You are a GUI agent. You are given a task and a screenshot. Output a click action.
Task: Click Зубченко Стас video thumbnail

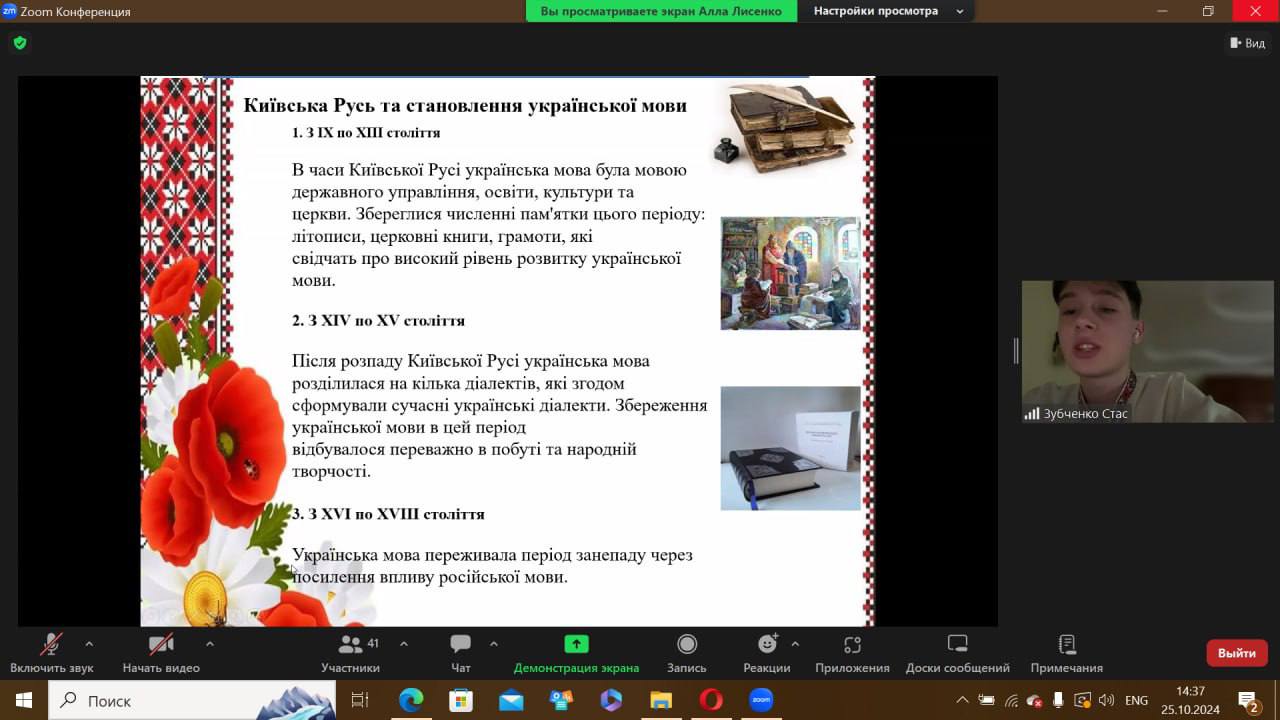coord(1147,350)
